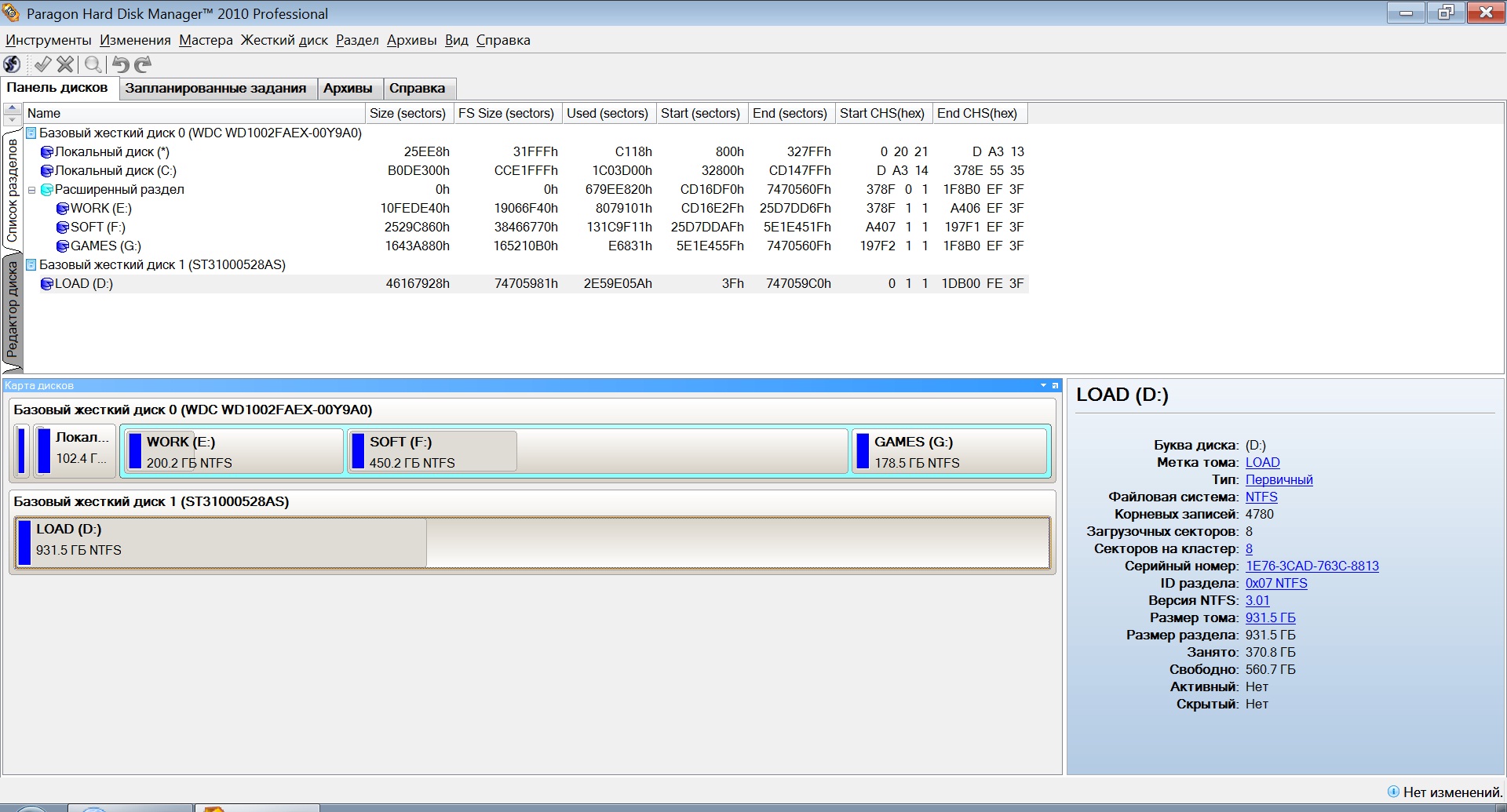Click the sectors per cluster value 8 link
1507x812 pixels.
[x=1249, y=549]
